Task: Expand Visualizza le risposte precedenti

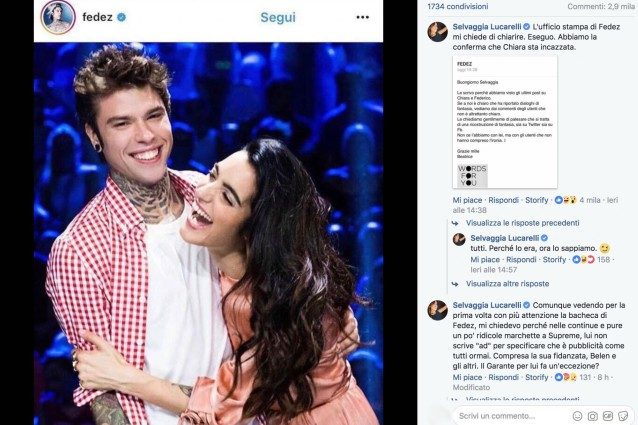Action: 522,223
